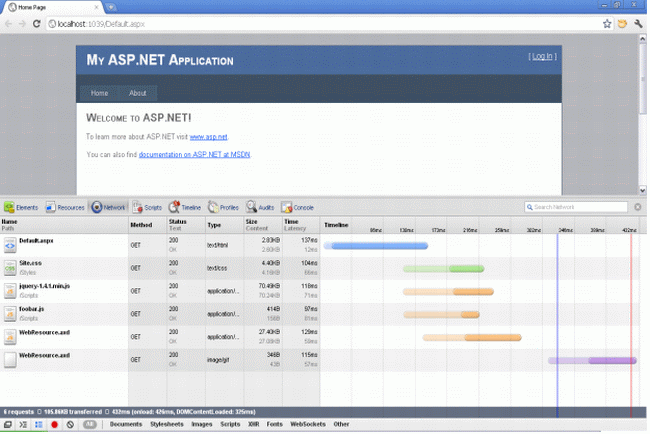Open the Home navigation menu item

(x=99, y=93)
